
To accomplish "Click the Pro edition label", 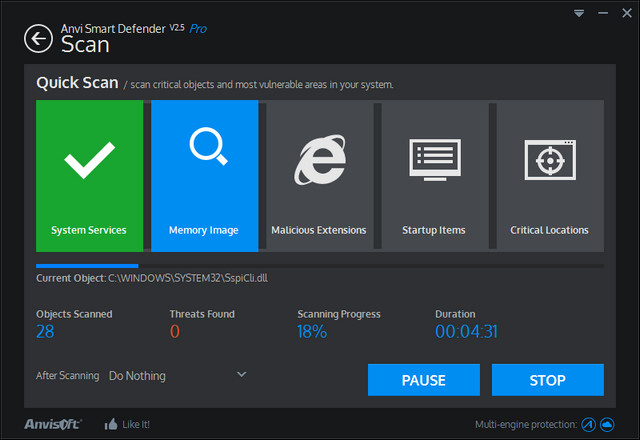I will pyautogui.click(x=198, y=29).
